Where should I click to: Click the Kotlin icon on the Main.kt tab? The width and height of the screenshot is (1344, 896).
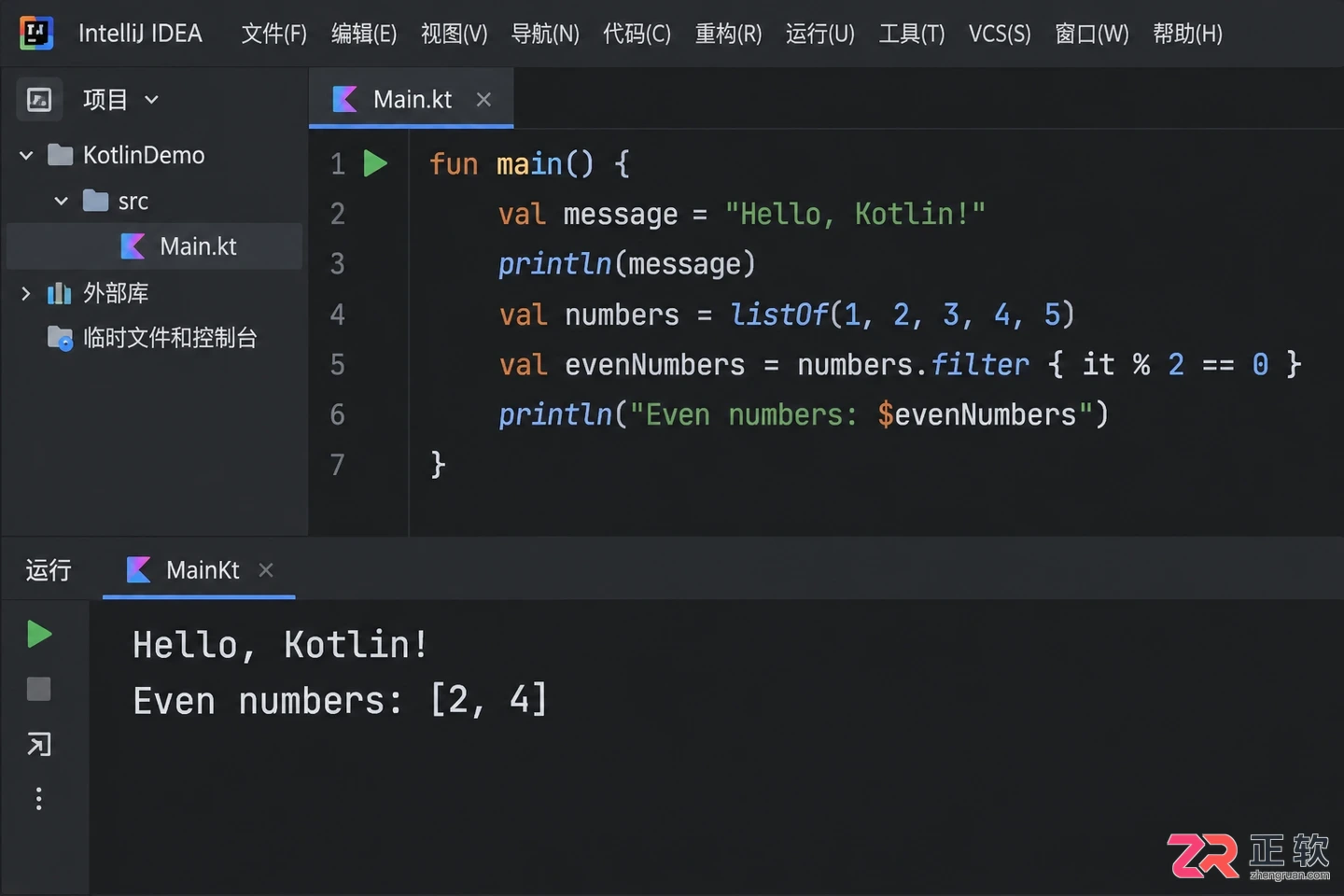(345, 99)
